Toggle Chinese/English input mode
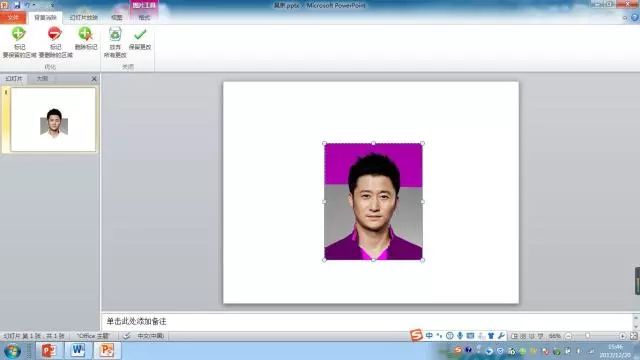This screenshot has height=360, width=640. tap(429, 336)
